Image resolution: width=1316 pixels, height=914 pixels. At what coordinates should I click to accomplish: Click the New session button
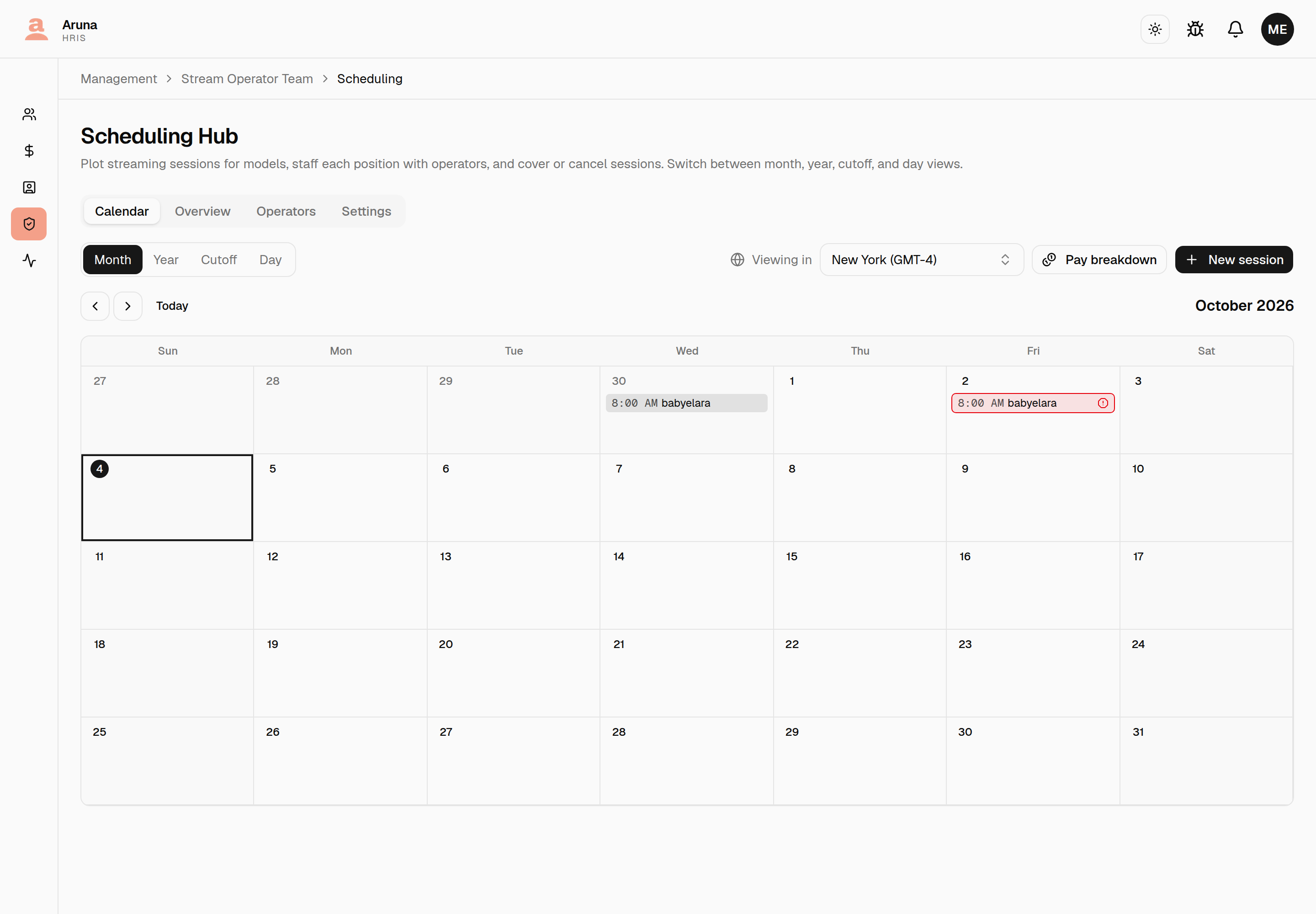pos(1234,260)
